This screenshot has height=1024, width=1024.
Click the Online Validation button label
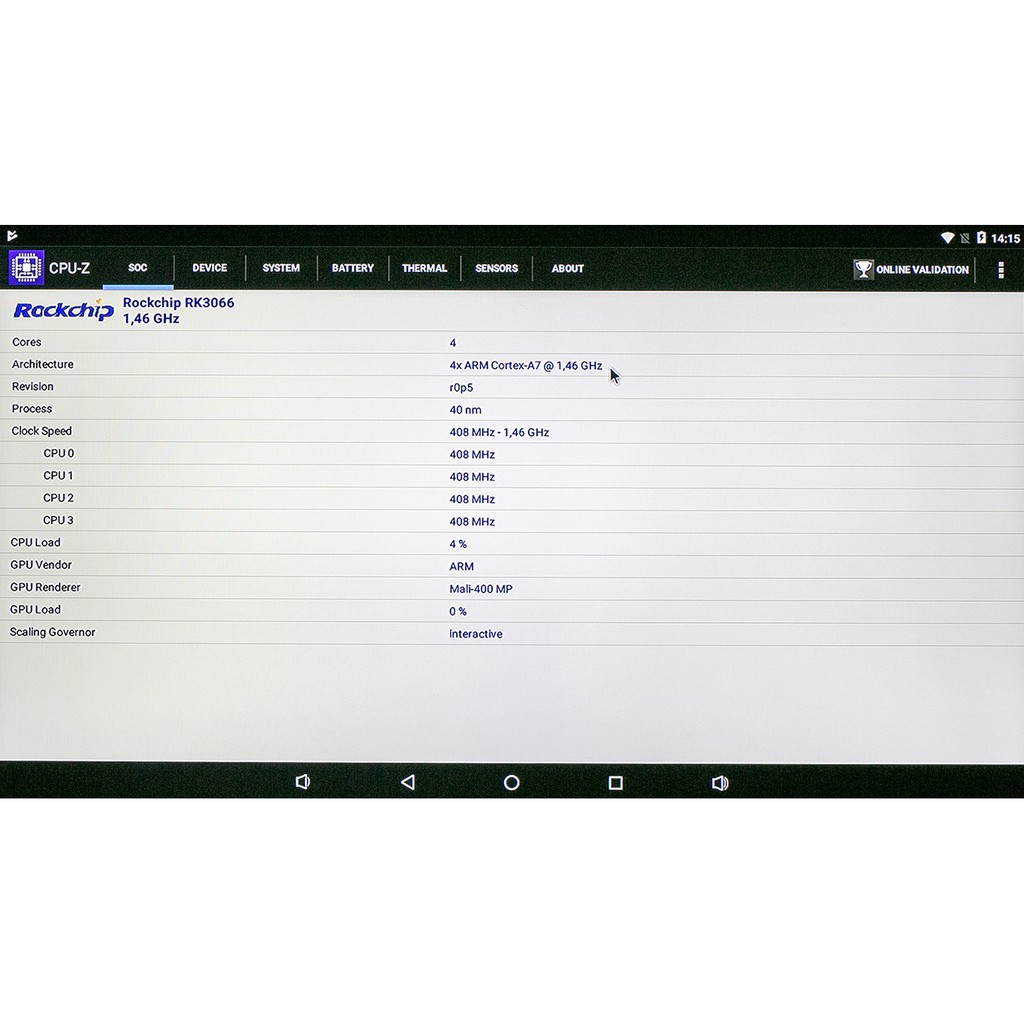click(922, 270)
